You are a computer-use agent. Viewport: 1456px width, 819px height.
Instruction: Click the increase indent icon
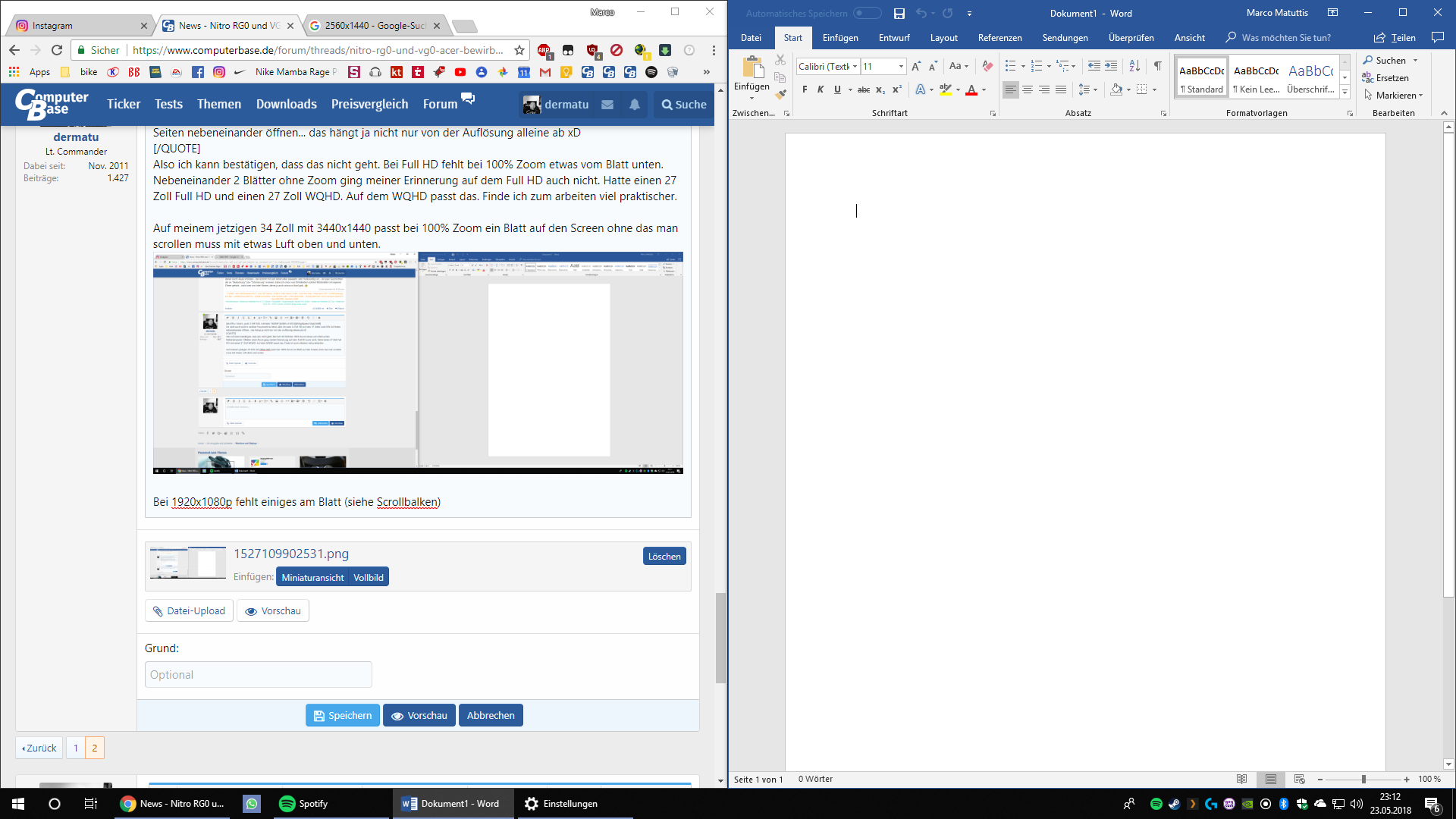(1111, 66)
